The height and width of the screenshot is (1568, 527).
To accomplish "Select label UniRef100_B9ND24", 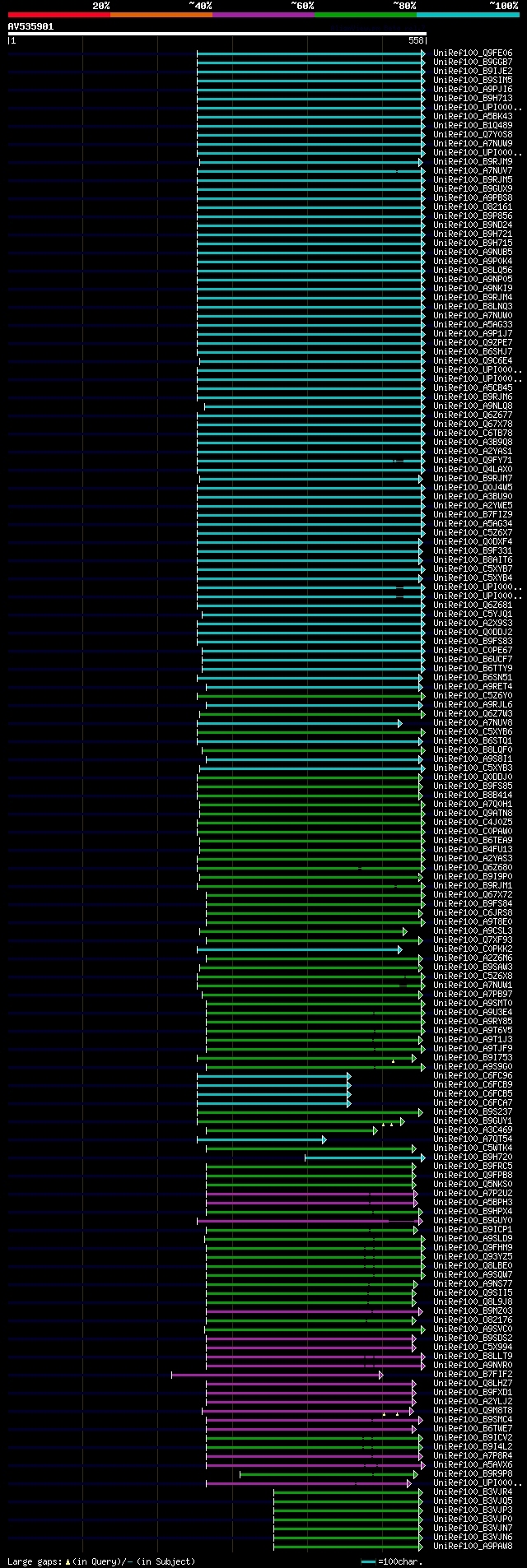I will 473,225.
